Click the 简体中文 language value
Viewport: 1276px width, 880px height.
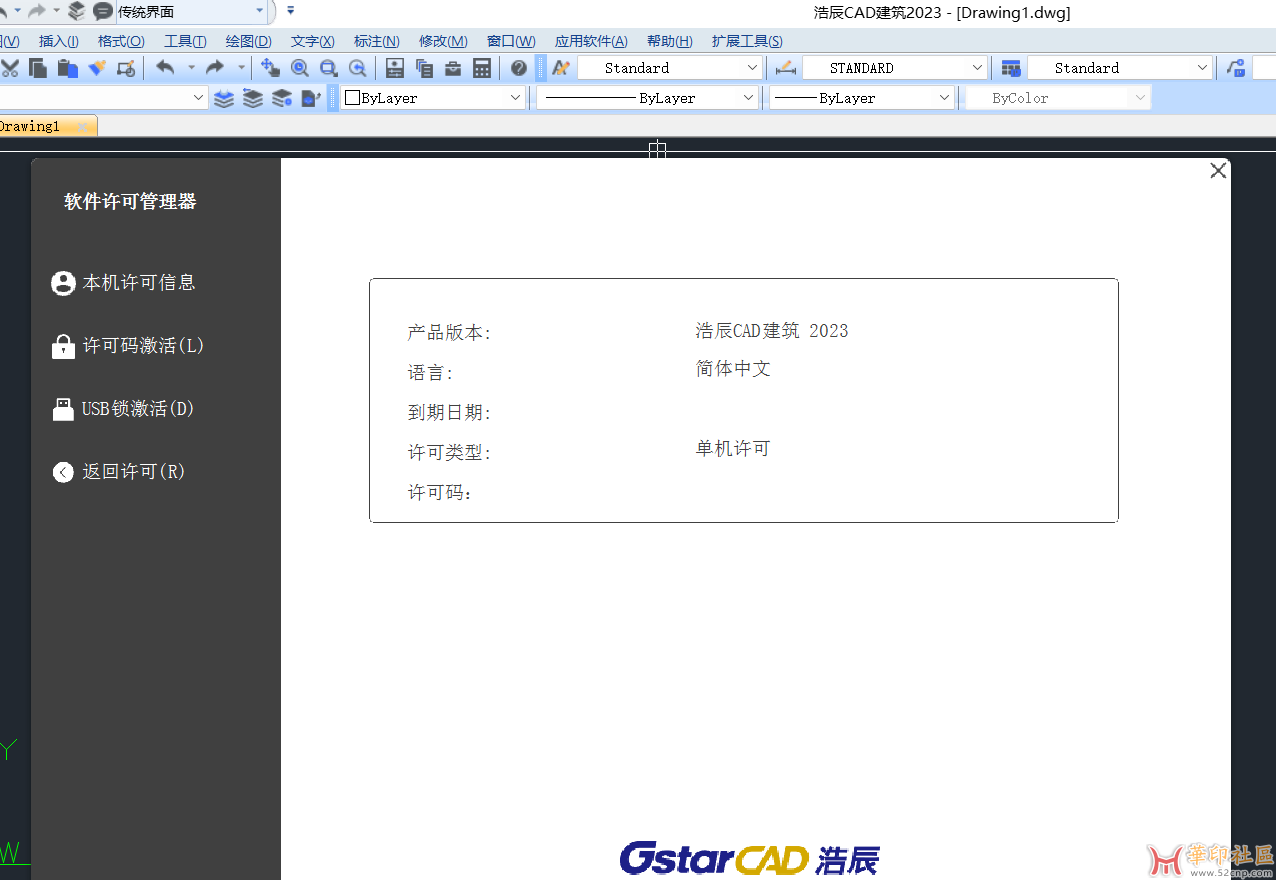tap(733, 369)
